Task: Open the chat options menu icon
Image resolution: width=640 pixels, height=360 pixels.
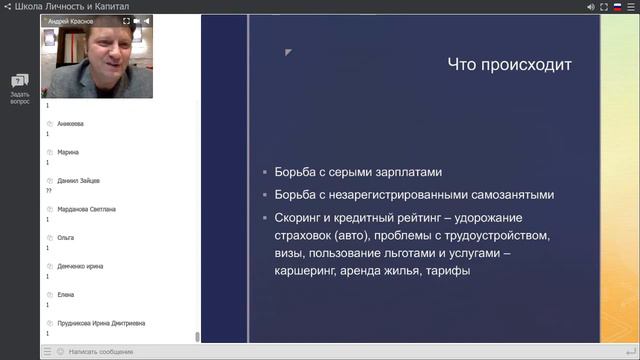Action: tap(47, 351)
